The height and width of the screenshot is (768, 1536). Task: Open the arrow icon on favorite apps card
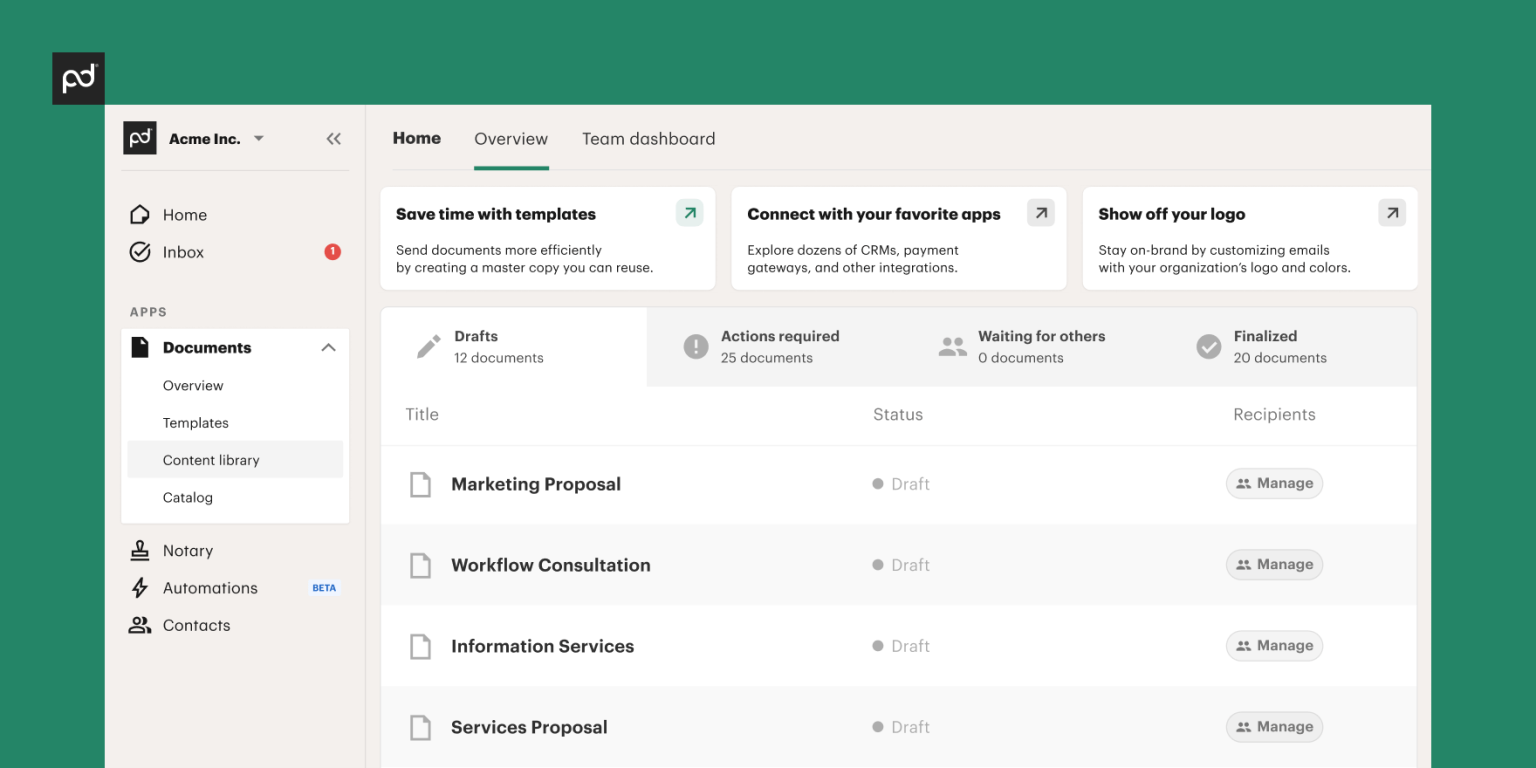[1041, 213]
